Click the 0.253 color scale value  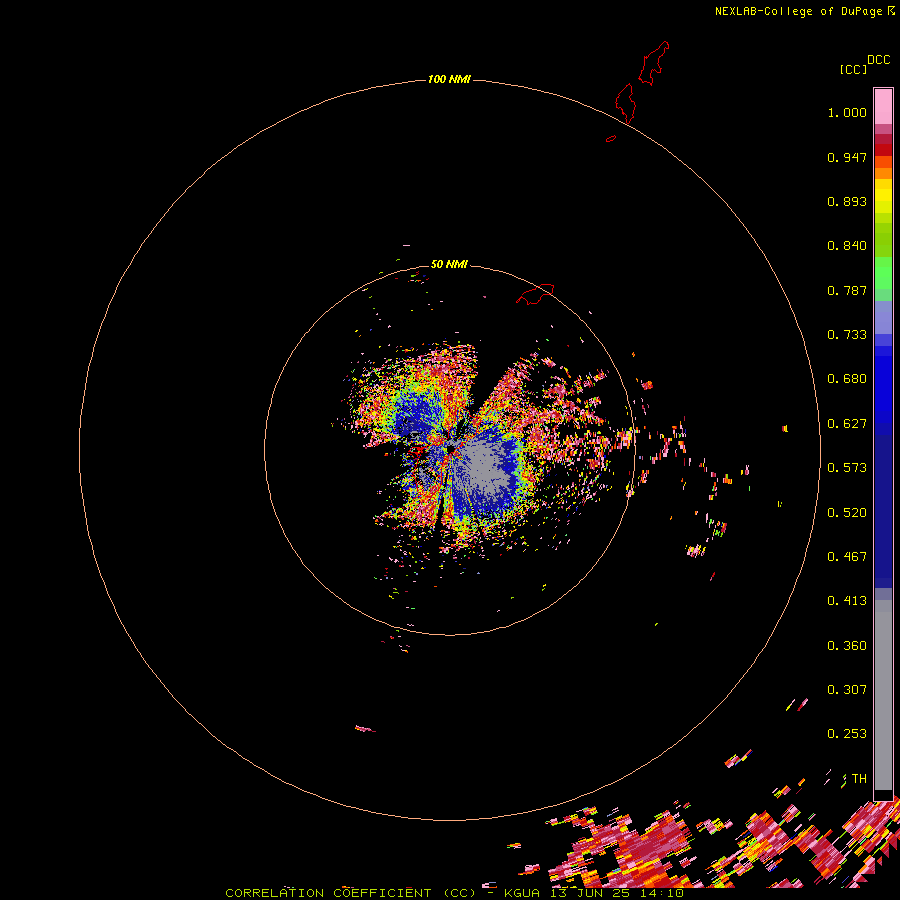(x=847, y=734)
